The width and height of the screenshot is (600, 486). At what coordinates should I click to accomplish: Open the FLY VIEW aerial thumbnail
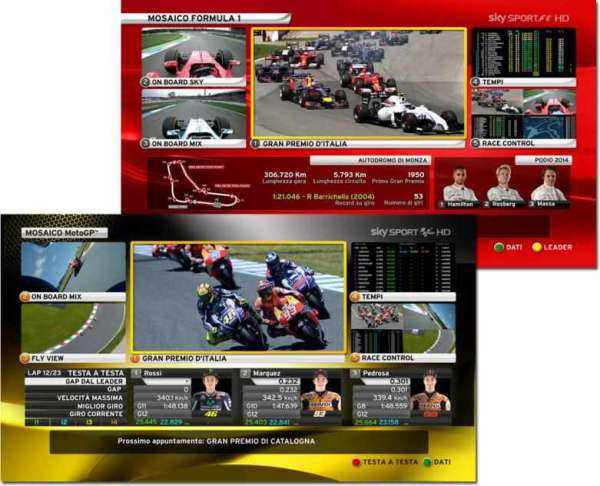[x=73, y=328]
